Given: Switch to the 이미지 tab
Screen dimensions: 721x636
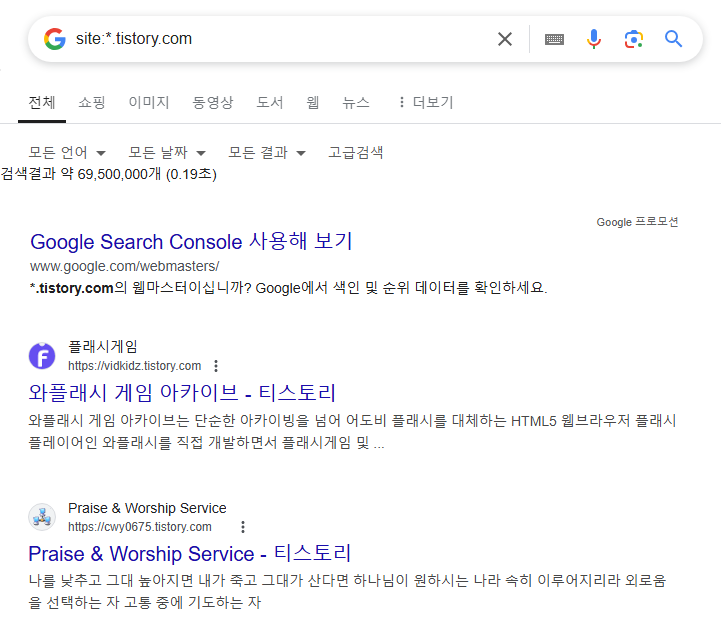Looking at the screenshot, I should [149, 102].
